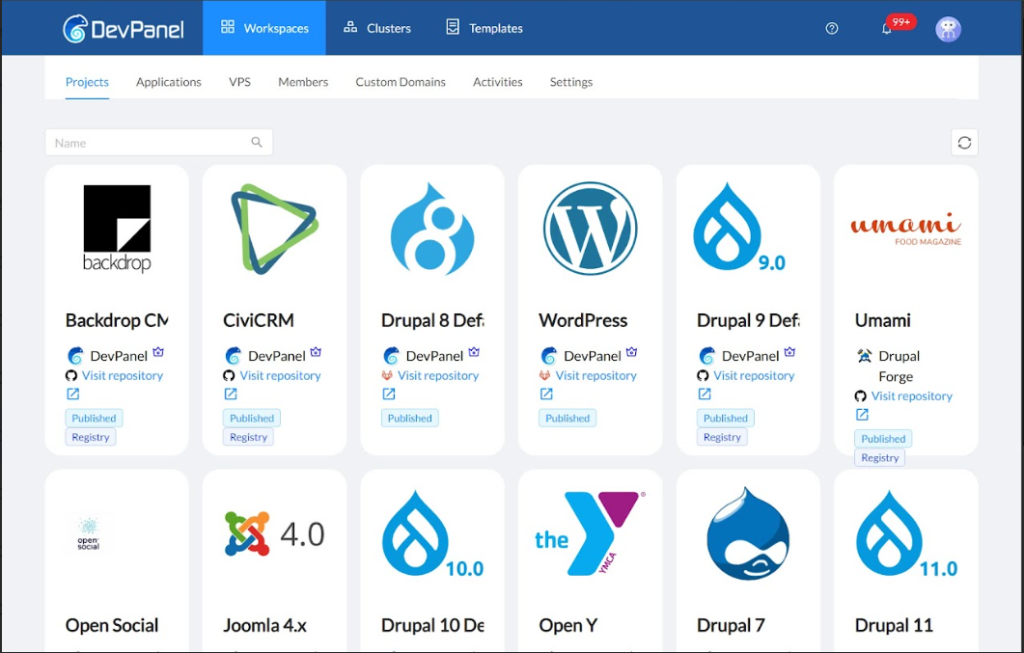Click the Published badge on the WordPress card

[x=567, y=418]
